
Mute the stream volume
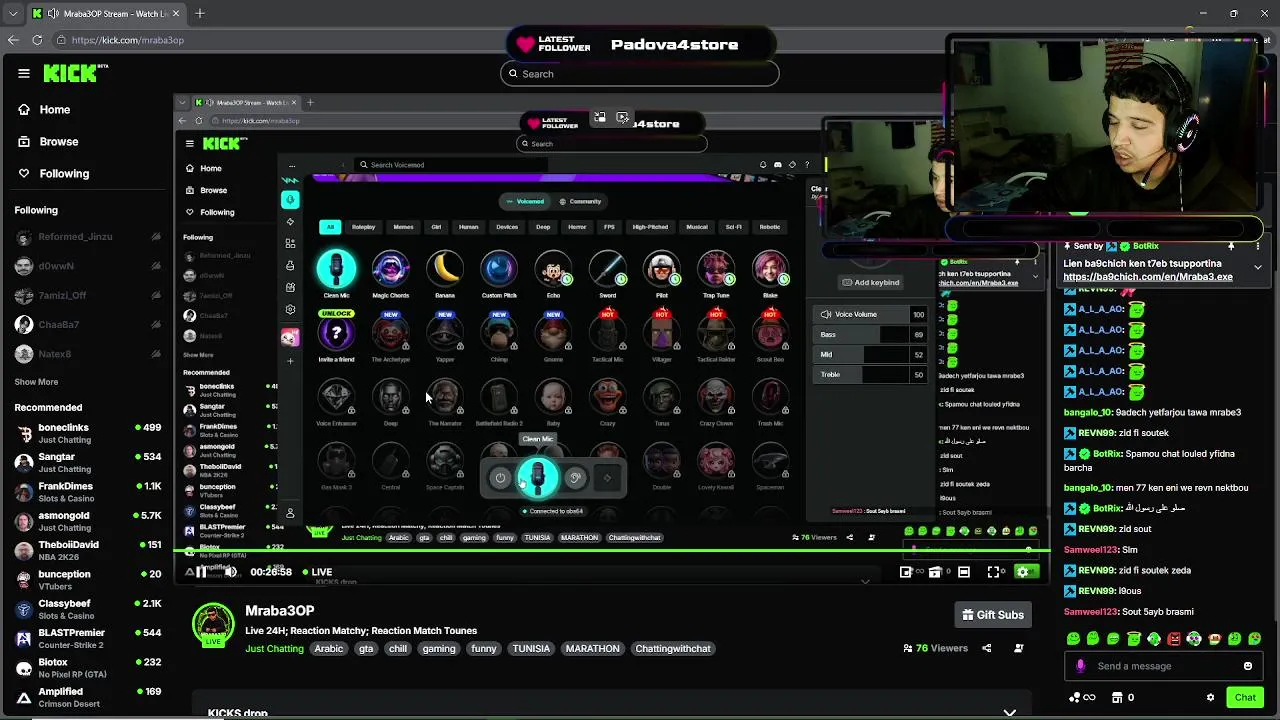(x=230, y=572)
